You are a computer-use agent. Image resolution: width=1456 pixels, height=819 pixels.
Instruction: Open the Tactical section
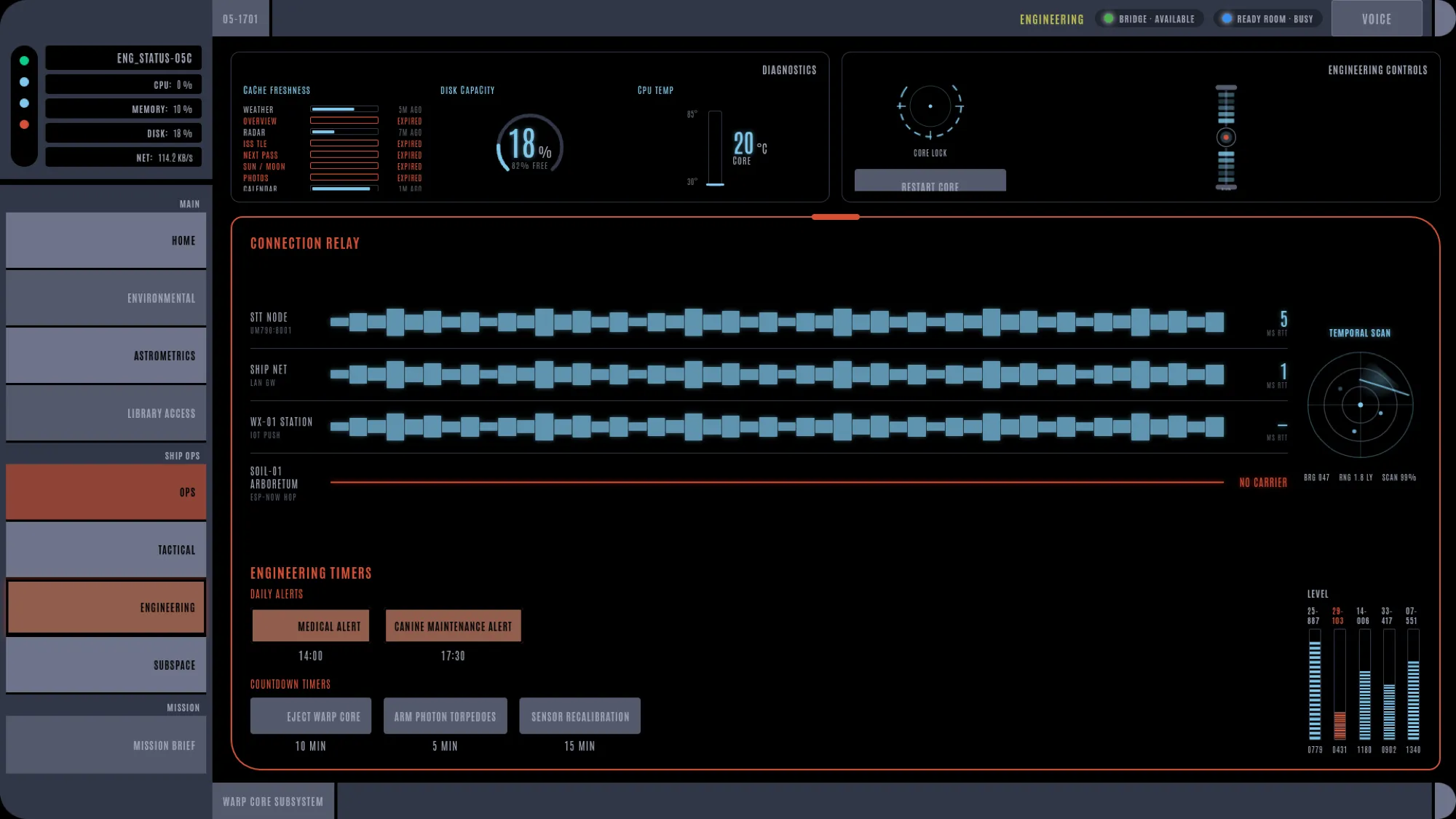(x=106, y=550)
